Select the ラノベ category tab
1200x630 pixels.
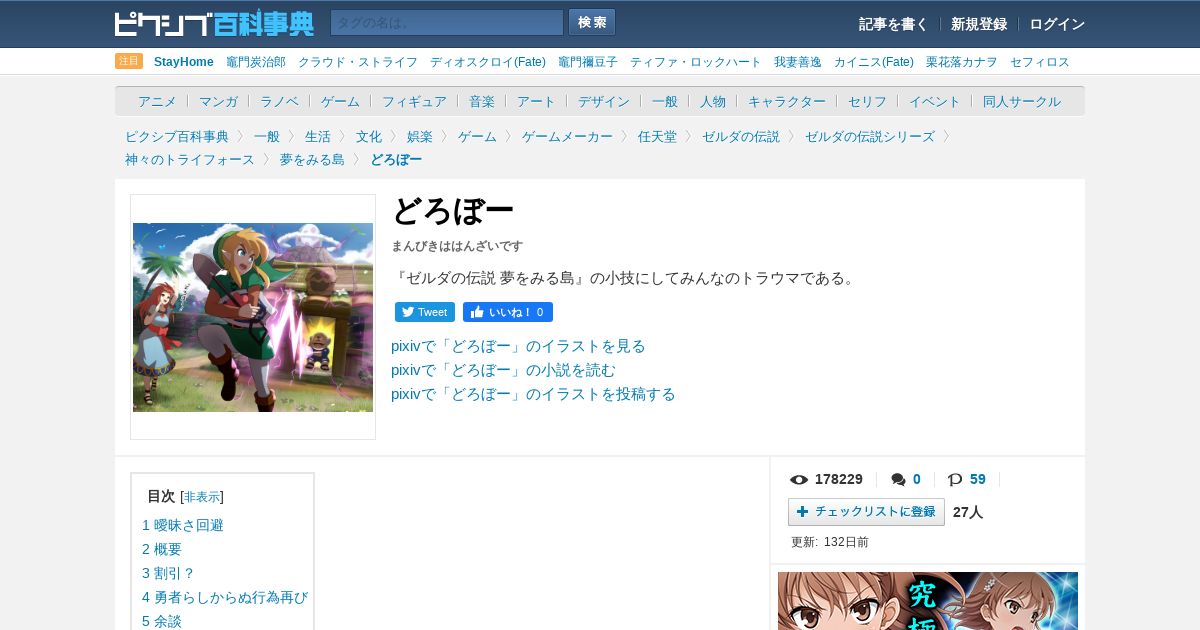click(279, 101)
